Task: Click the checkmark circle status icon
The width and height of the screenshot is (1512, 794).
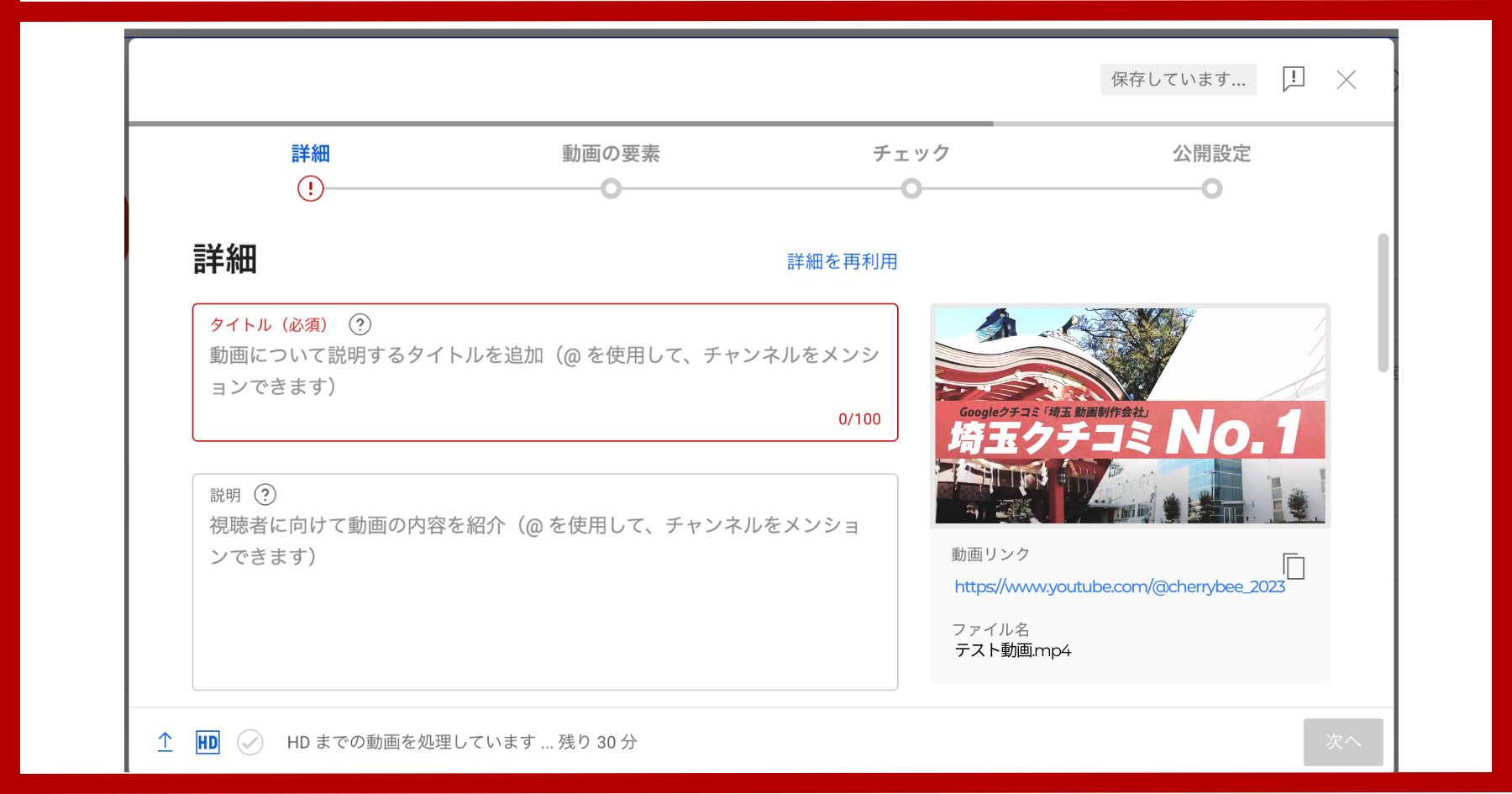Action: click(249, 742)
